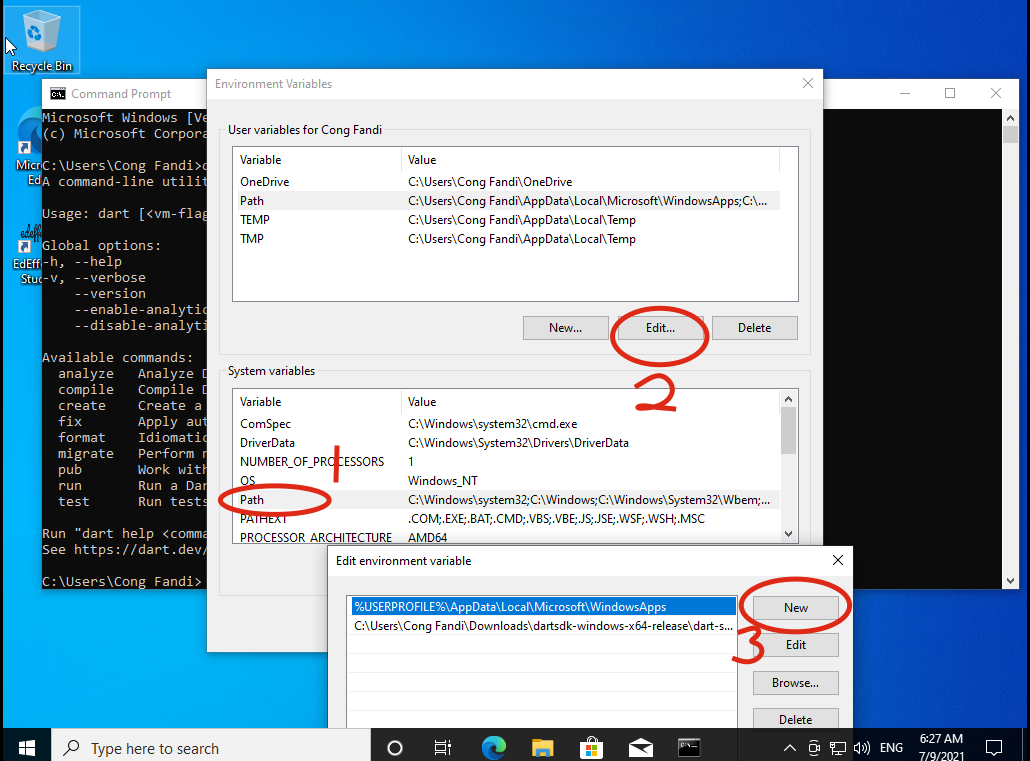This screenshot has width=1030, height=761.
Task: Launch Microsoft Edge from the taskbar
Action: [x=493, y=747]
